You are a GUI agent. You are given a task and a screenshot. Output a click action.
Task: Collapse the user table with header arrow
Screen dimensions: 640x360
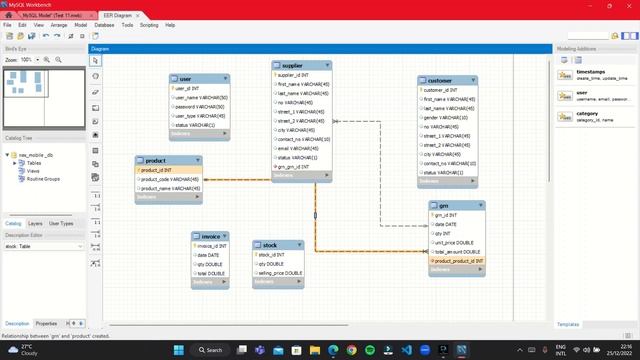pos(225,78)
